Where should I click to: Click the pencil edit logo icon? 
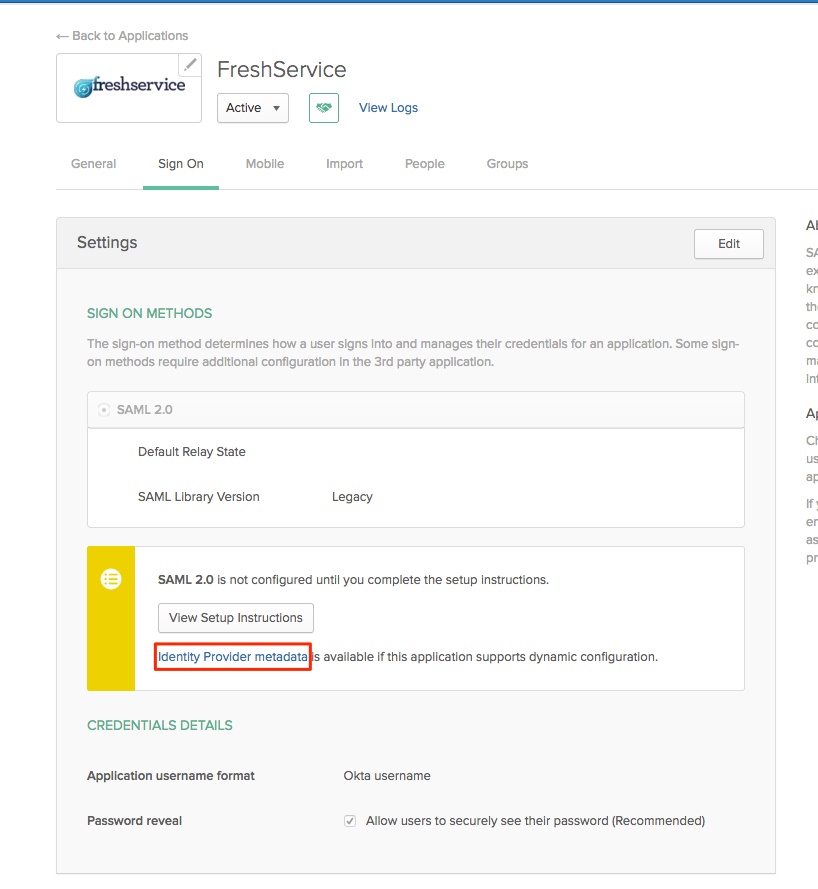(190, 65)
